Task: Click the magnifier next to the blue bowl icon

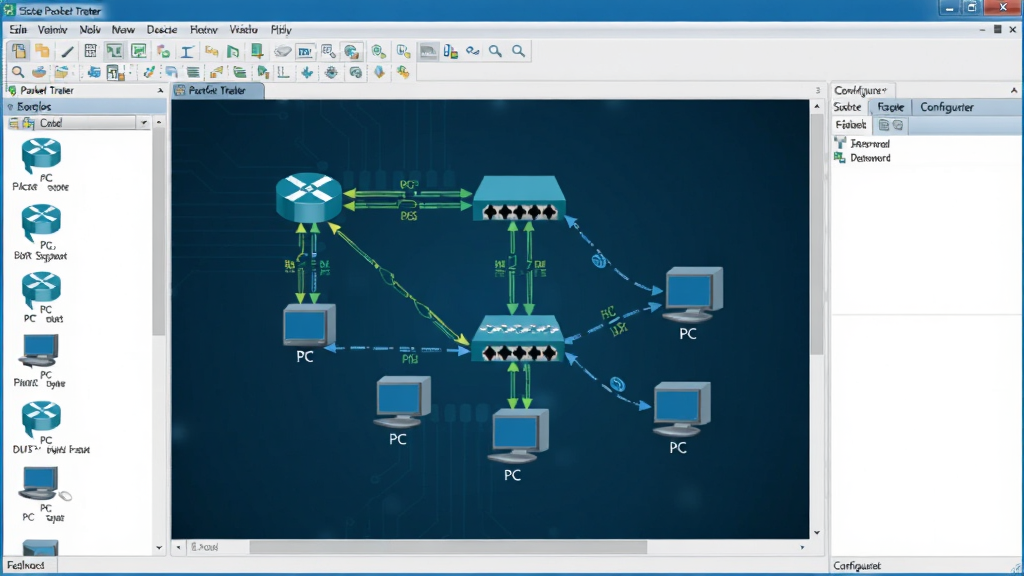Action: pos(18,72)
